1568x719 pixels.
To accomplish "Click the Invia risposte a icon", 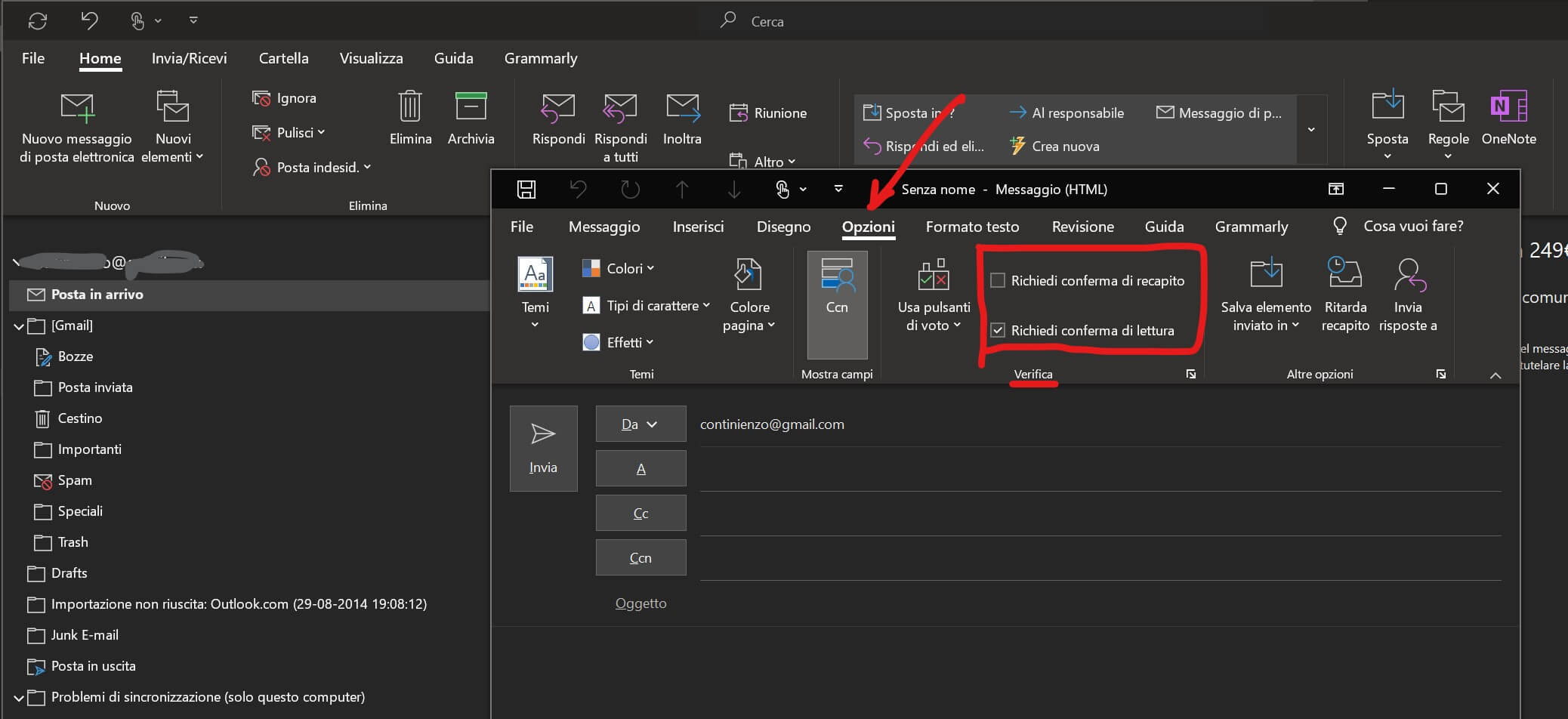I will click(x=1408, y=275).
